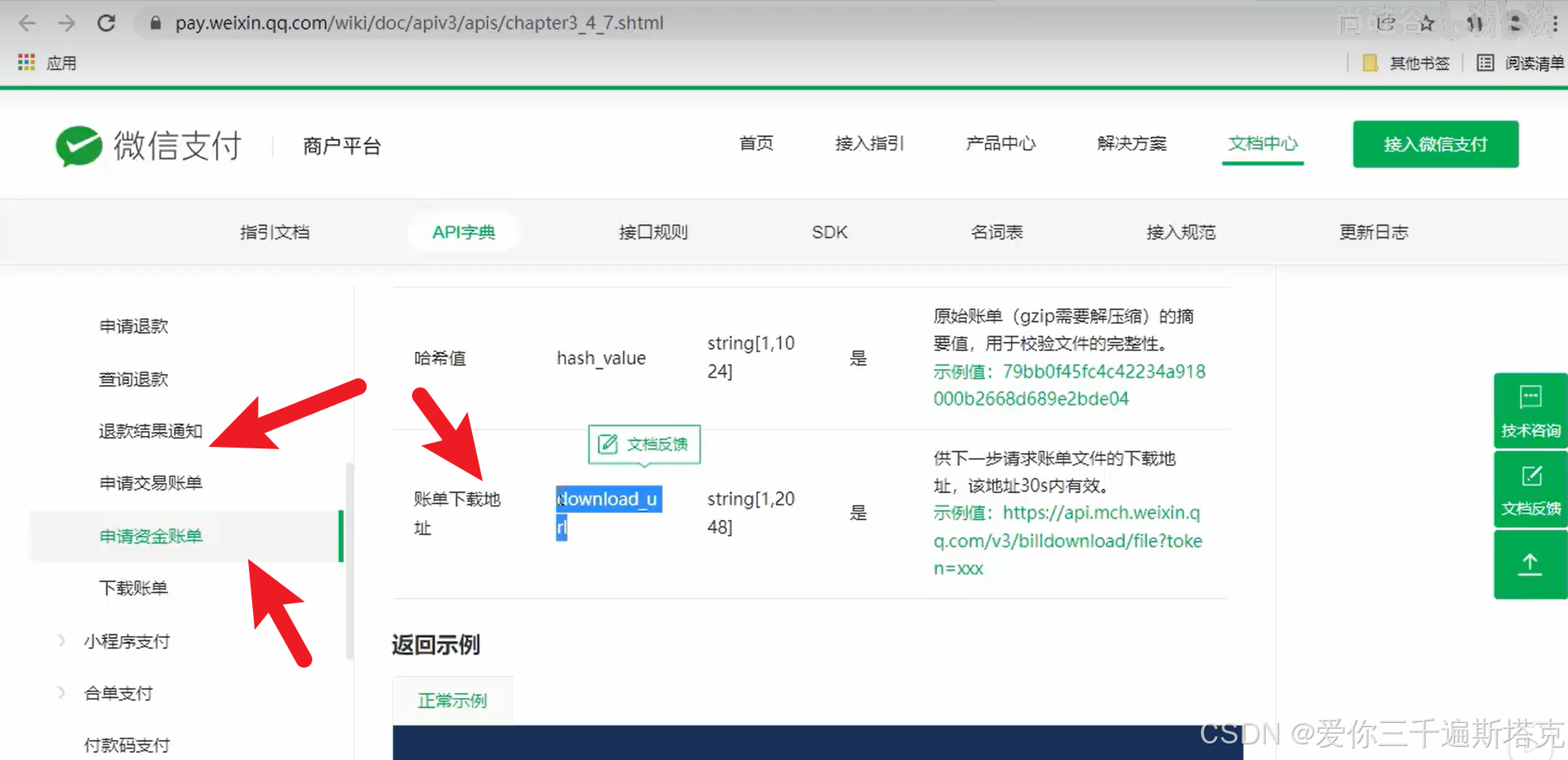Click the 哈希值 cell
Screen dimensions: 1568x760
440,358
